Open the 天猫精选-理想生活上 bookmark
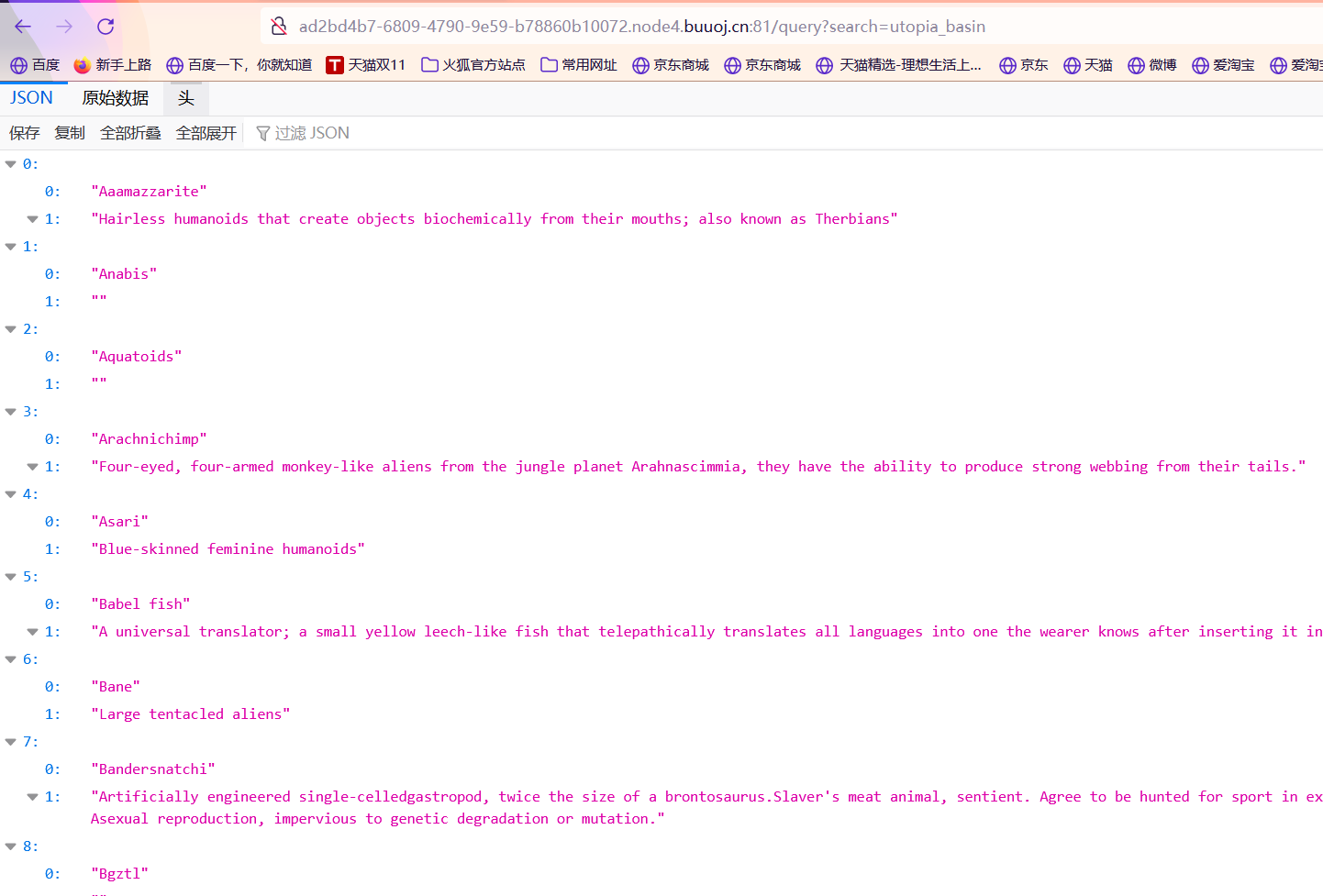The image size is (1323, 896). coord(899,65)
